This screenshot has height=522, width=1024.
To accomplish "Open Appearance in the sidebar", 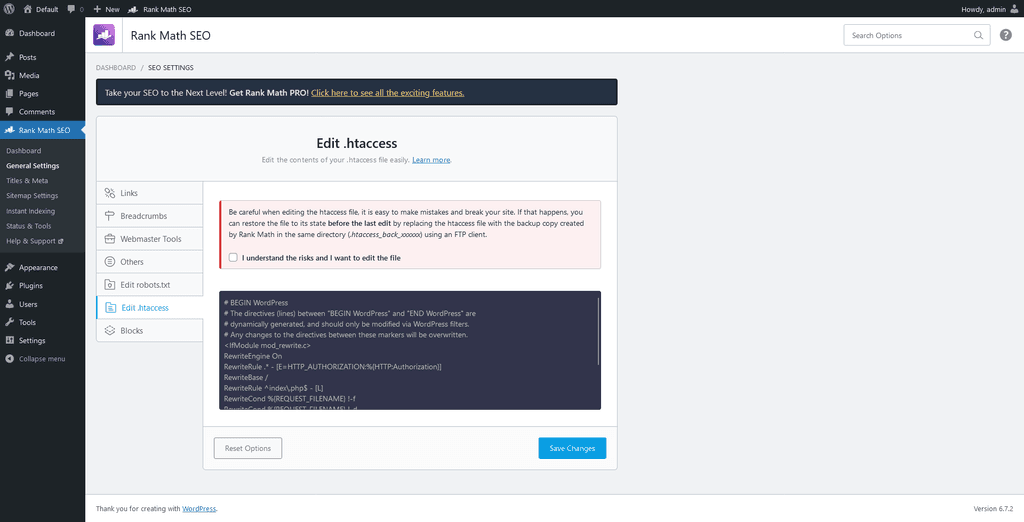I will pyautogui.click(x=42, y=268).
